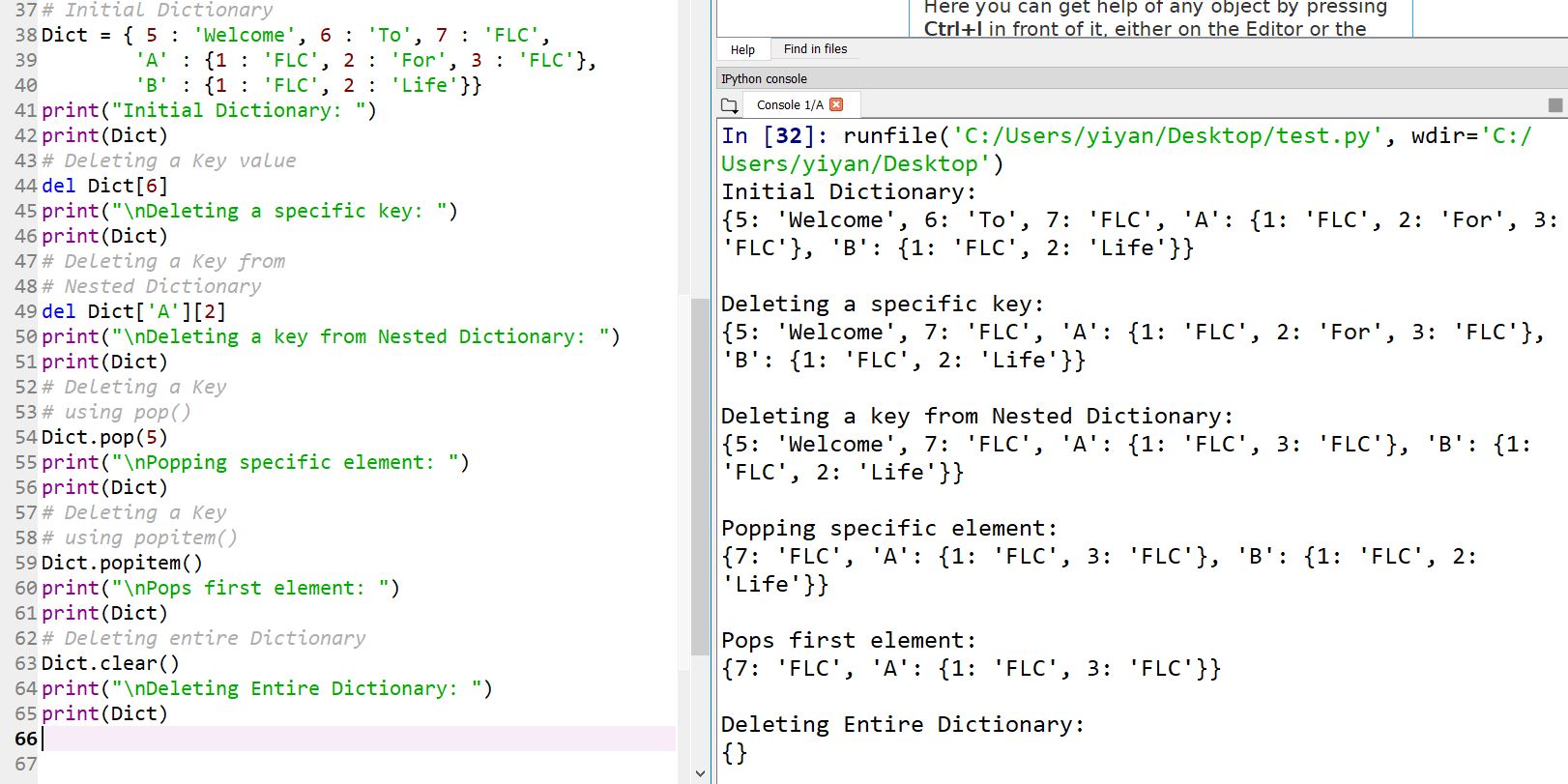Click the gray stop kernel square icon
Viewport: 1568px width, 784px height.
click(x=1554, y=105)
